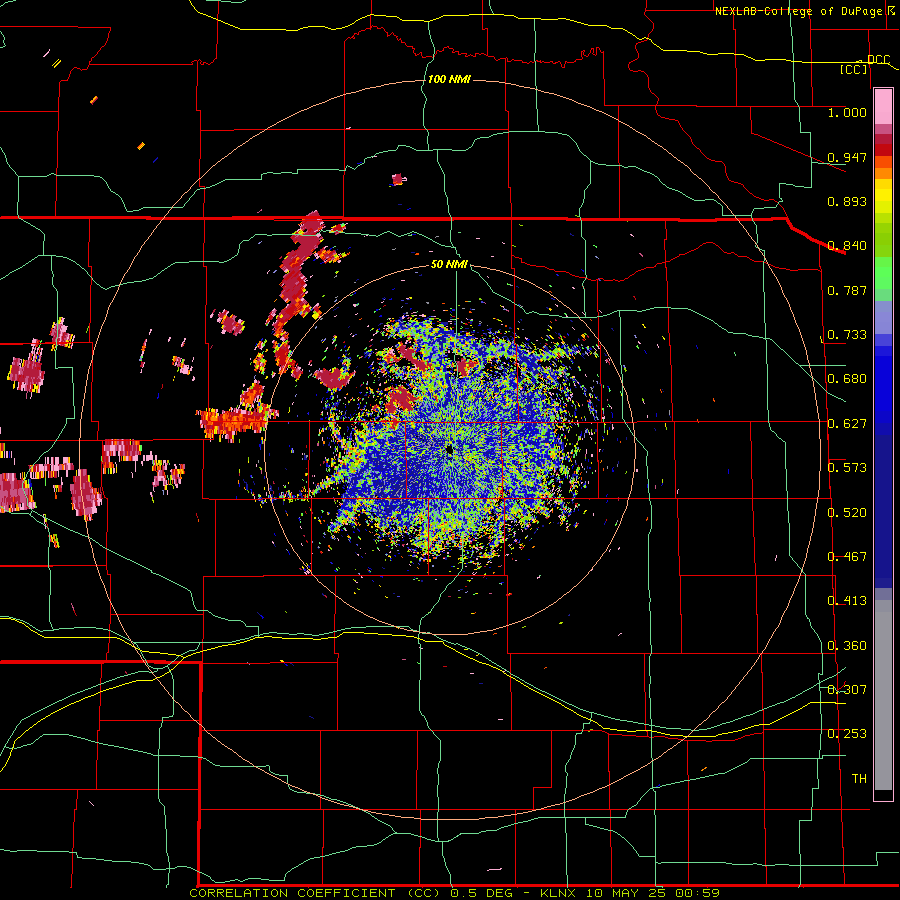This screenshot has width=900, height=900.
Task: Click the 0.733 legend value
Action: [847, 335]
